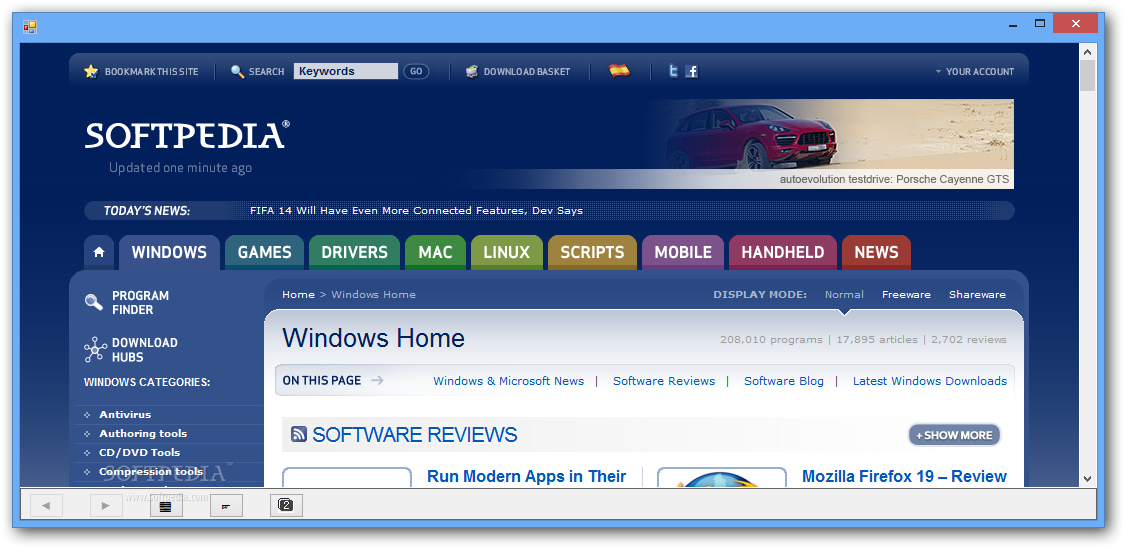Screen dimensions: 1125x548
Task: Click the scrollbar down arrow
Action: [x=1087, y=478]
